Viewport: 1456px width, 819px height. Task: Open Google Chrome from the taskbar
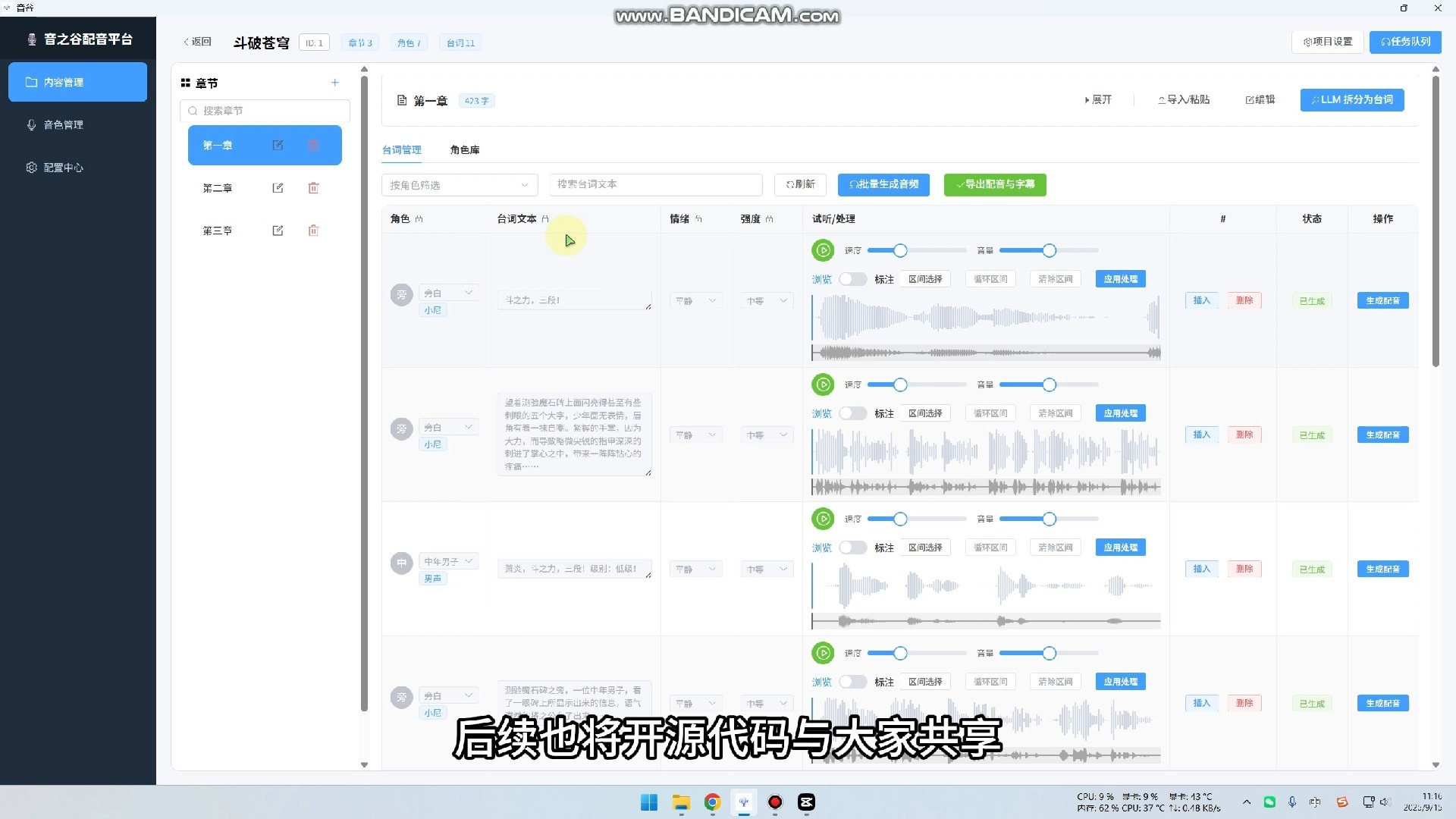712,802
